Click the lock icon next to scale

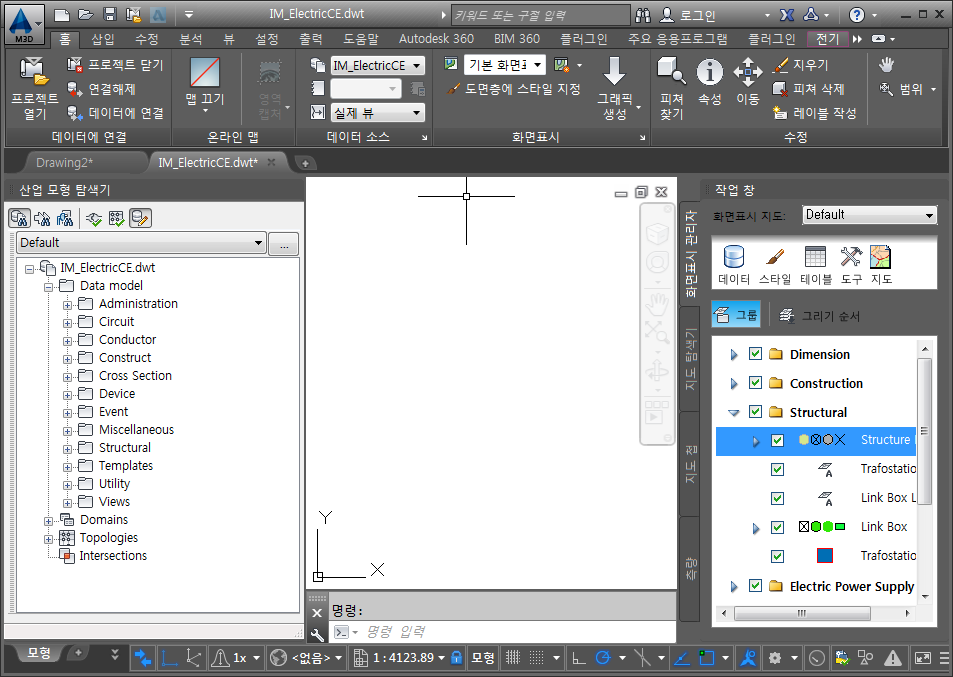tap(456, 657)
